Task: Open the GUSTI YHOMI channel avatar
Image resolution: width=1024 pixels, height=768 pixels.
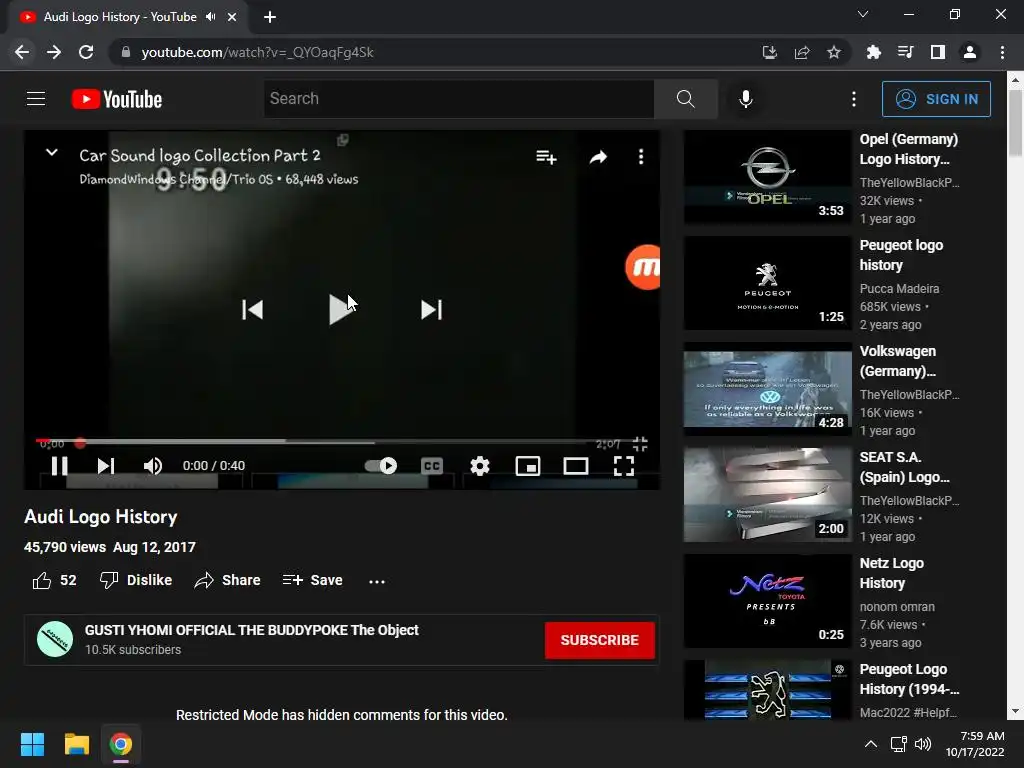Action: coord(55,639)
